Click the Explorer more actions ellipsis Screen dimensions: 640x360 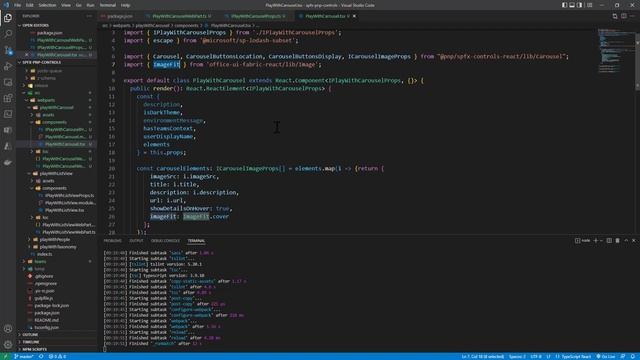[x=89, y=16]
